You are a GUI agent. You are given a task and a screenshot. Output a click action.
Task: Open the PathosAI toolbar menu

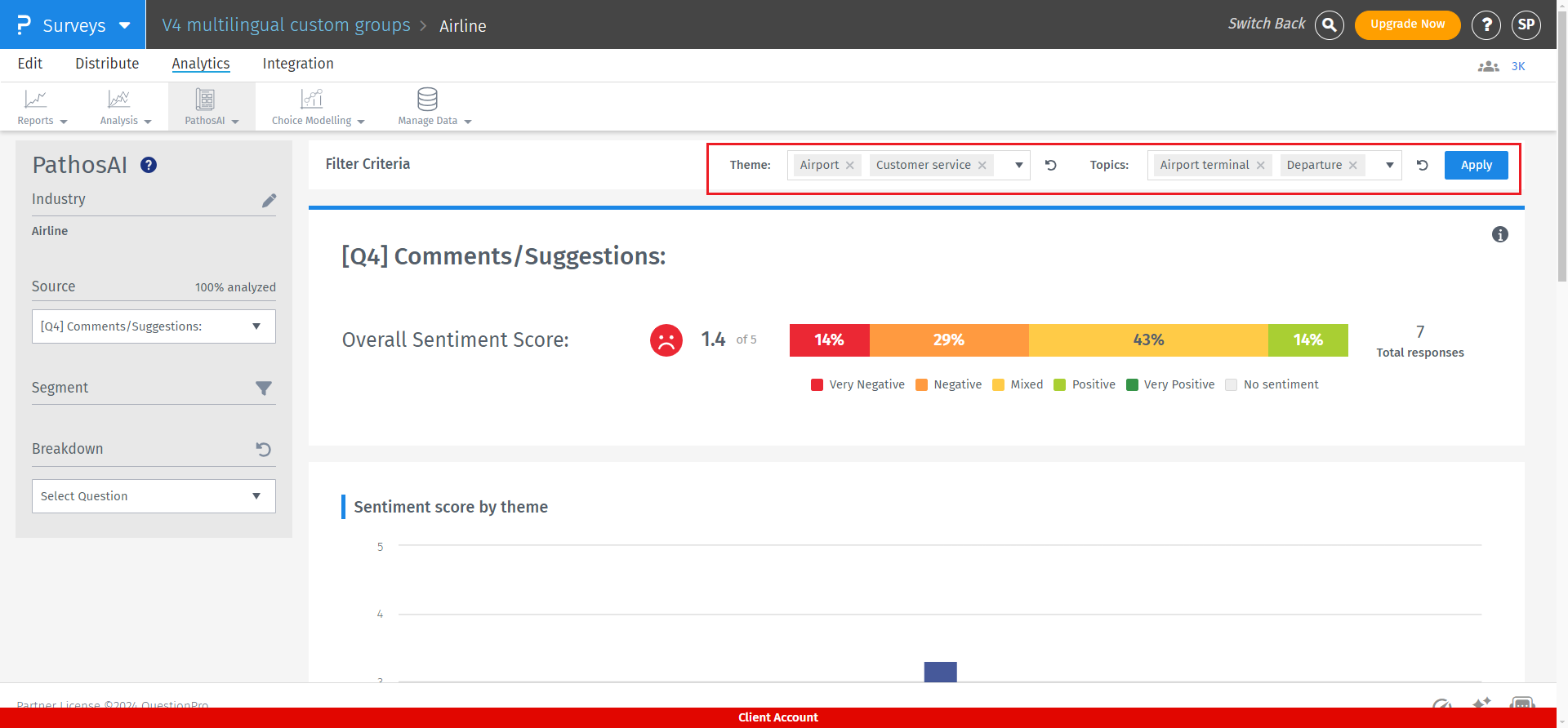pos(212,107)
